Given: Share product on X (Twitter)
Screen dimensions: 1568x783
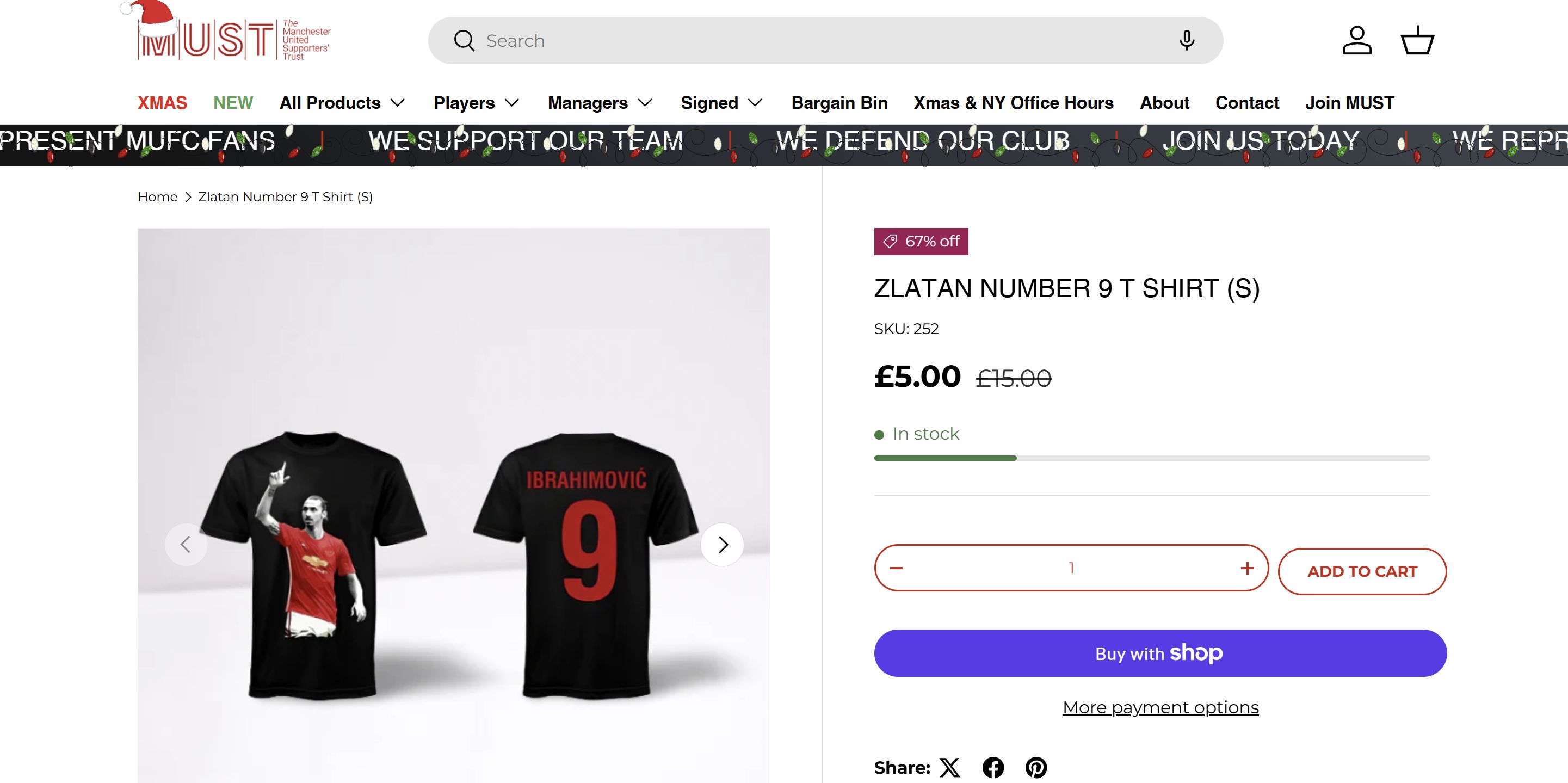Looking at the screenshot, I should (949, 767).
